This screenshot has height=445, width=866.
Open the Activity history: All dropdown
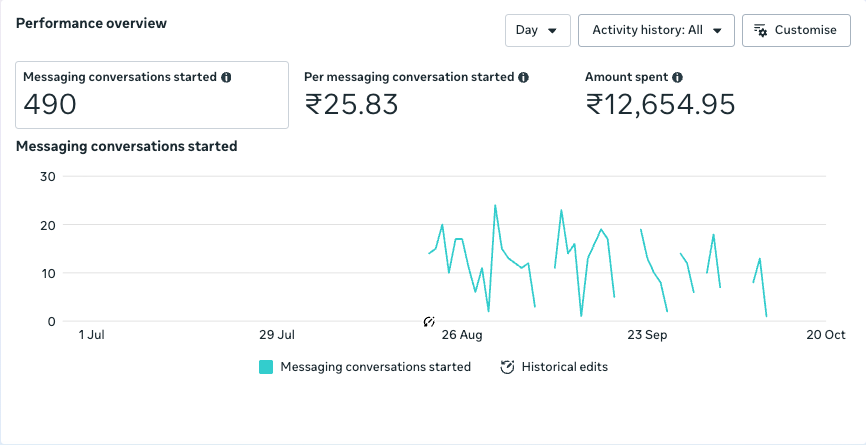[656, 30]
